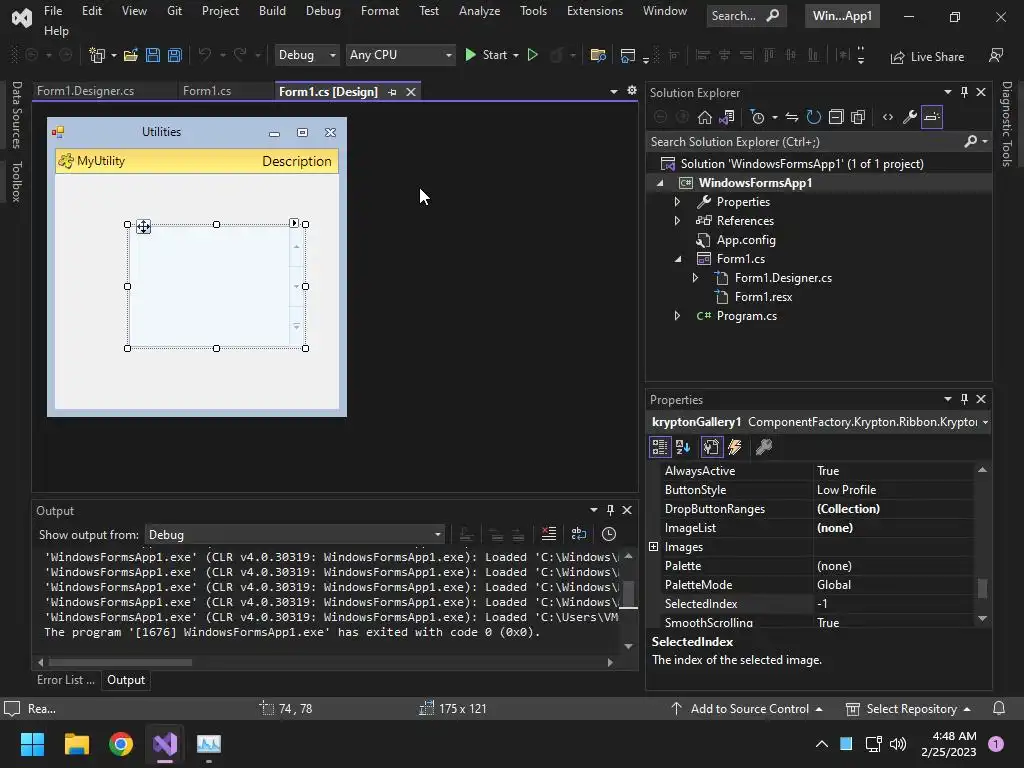Viewport: 1024px width, 768px height.
Task: Click Pending Changes Filter clock icon
Action: point(758,117)
